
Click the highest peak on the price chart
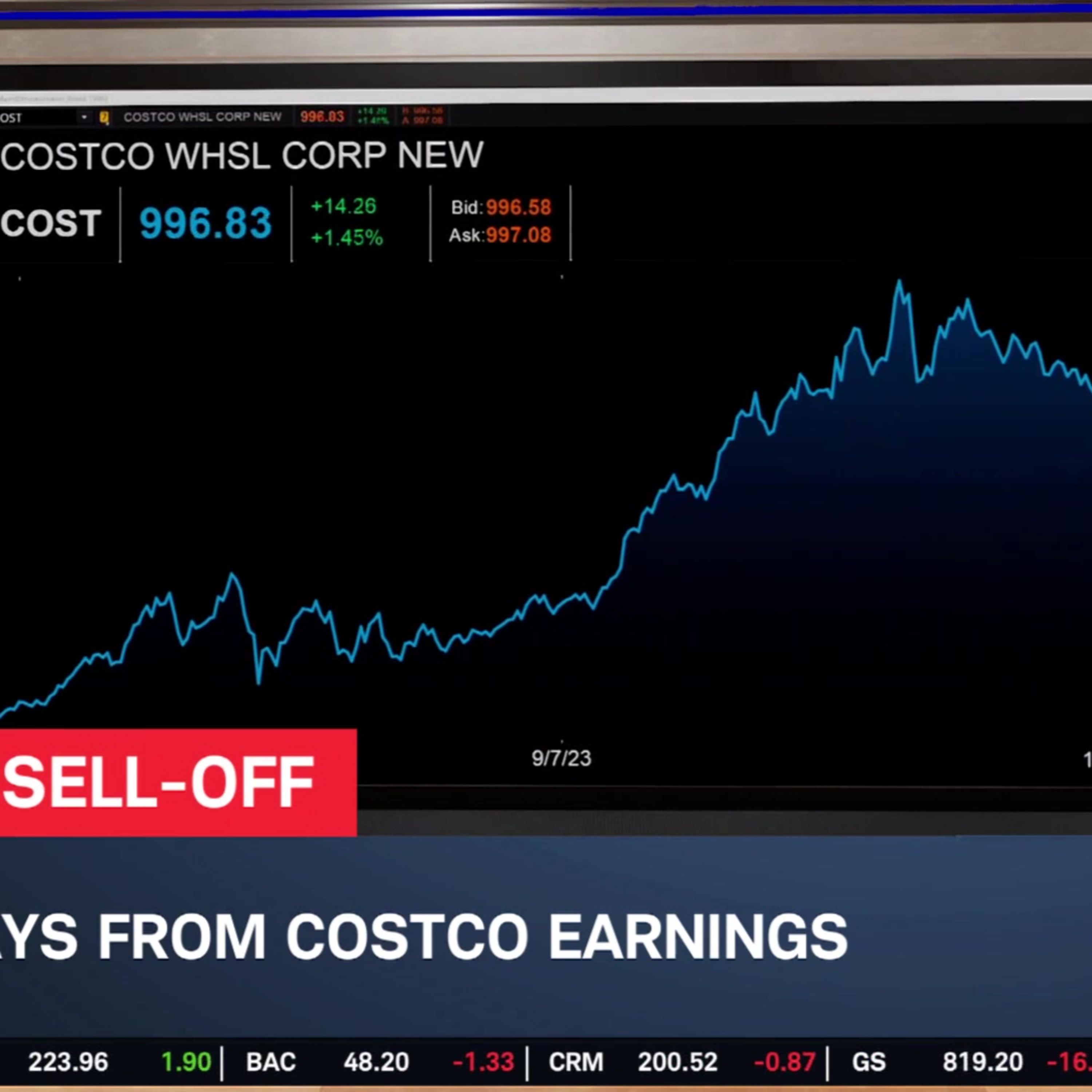point(899,281)
